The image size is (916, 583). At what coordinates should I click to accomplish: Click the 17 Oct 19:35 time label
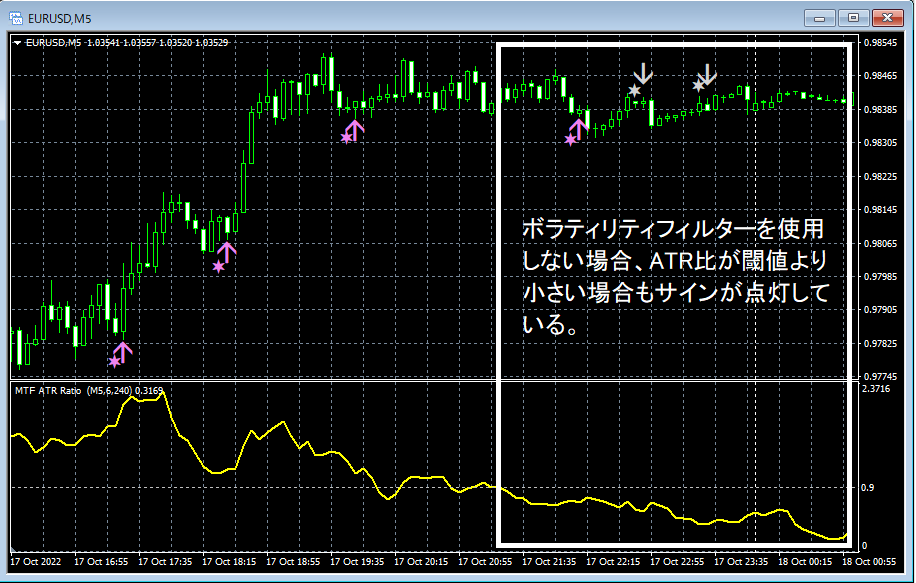click(357, 562)
